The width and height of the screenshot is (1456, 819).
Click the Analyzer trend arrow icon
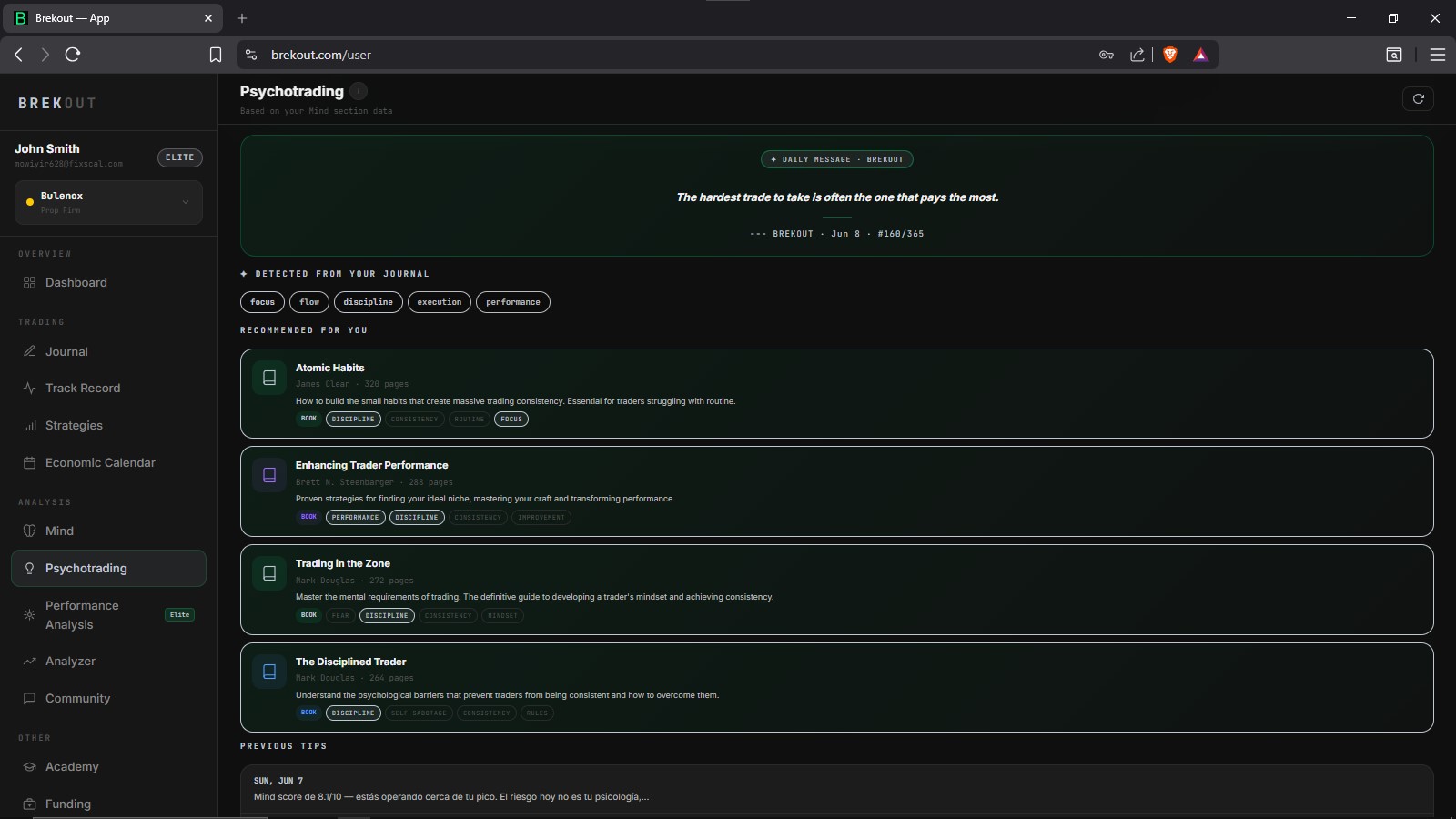(29, 662)
